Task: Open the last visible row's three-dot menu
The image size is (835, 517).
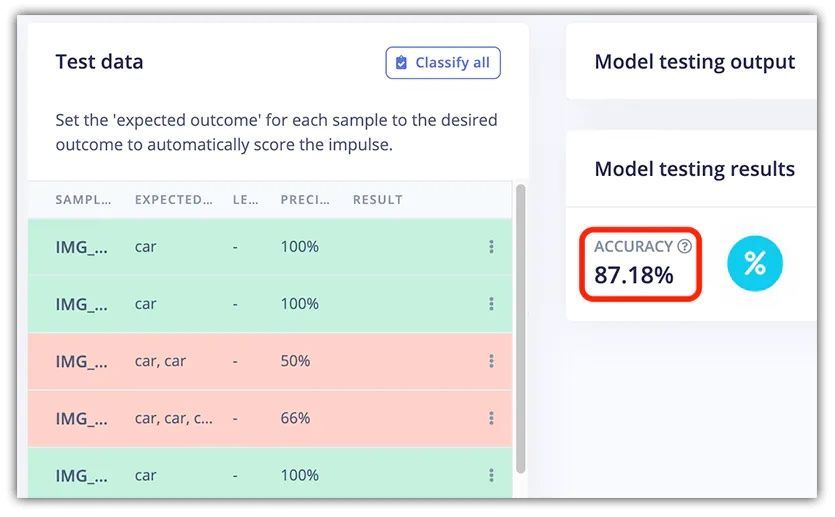Action: click(x=491, y=475)
